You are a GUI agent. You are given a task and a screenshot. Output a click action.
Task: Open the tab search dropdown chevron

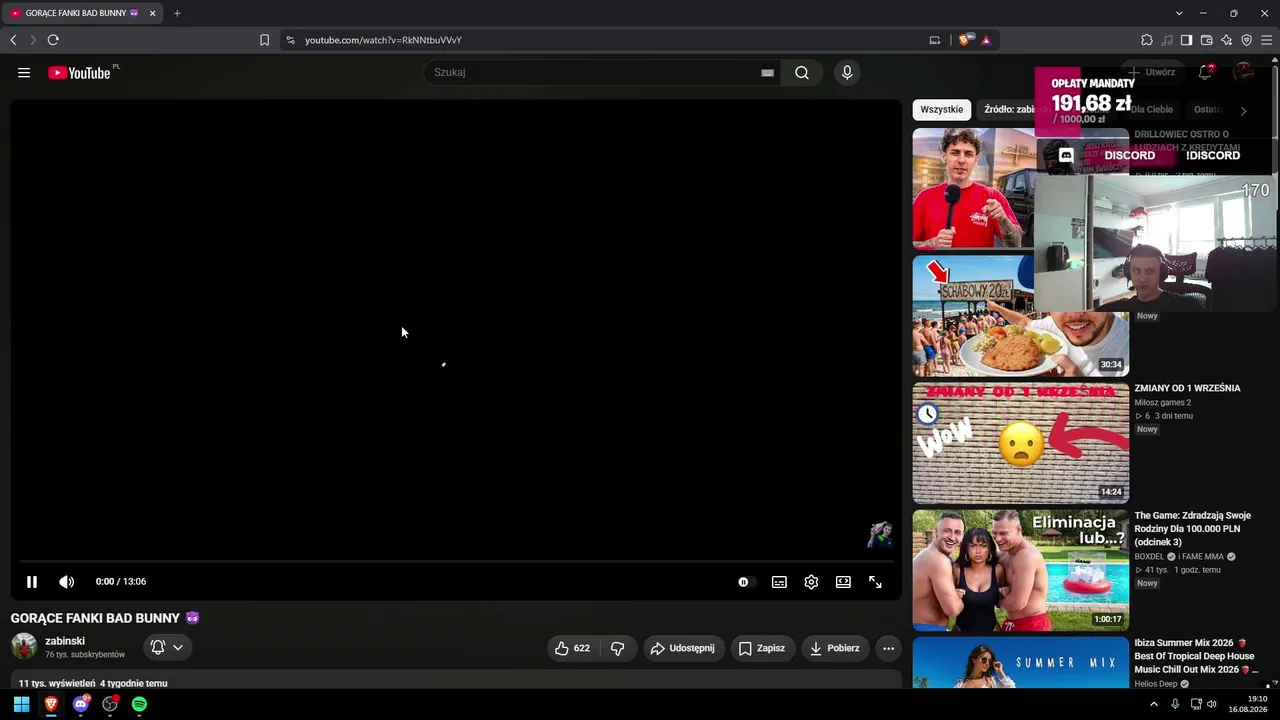tap(1179, 13)
